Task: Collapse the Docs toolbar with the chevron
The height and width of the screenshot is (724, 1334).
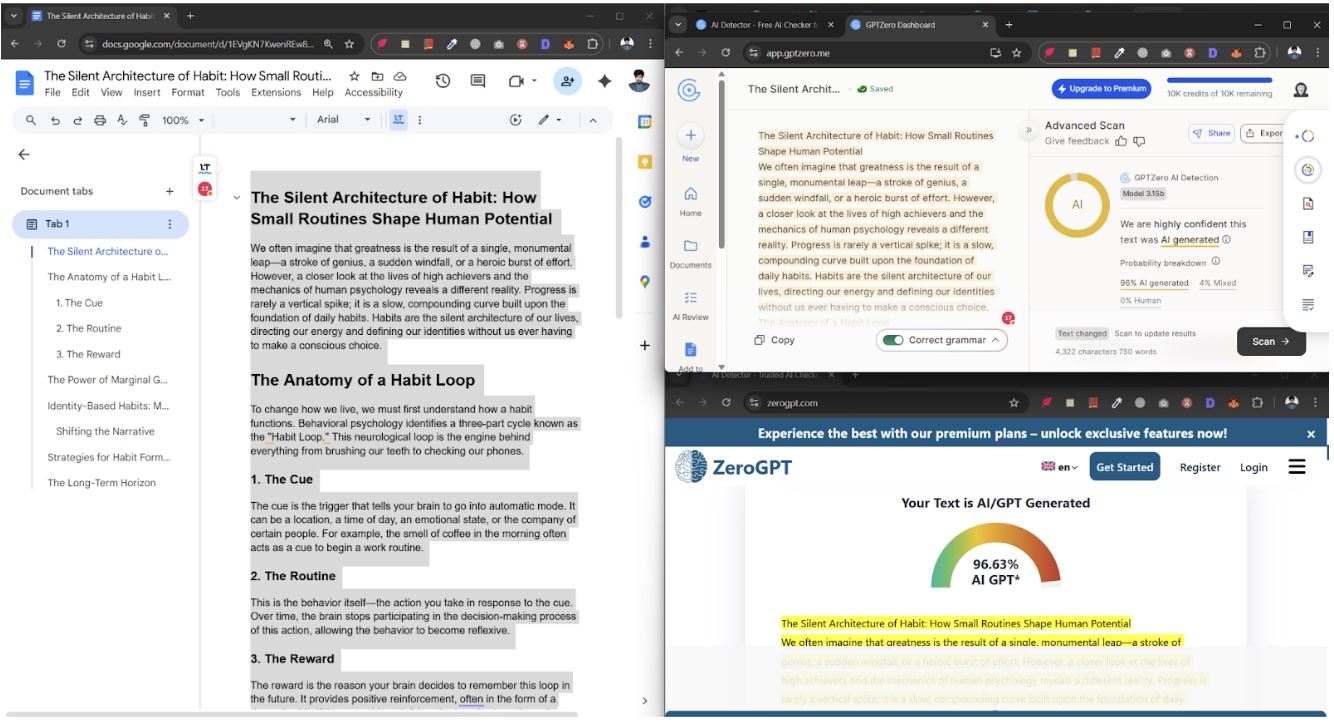Action: coord(593,120)
